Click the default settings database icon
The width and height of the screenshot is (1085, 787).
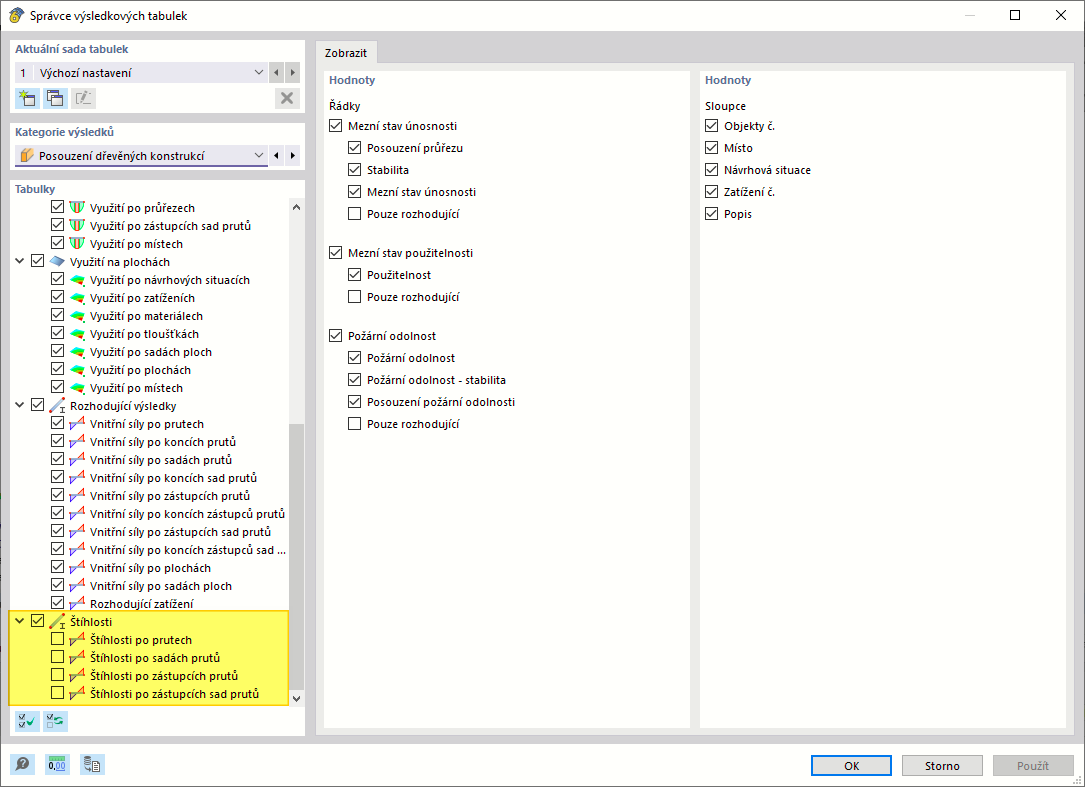[x=92, y=764]
